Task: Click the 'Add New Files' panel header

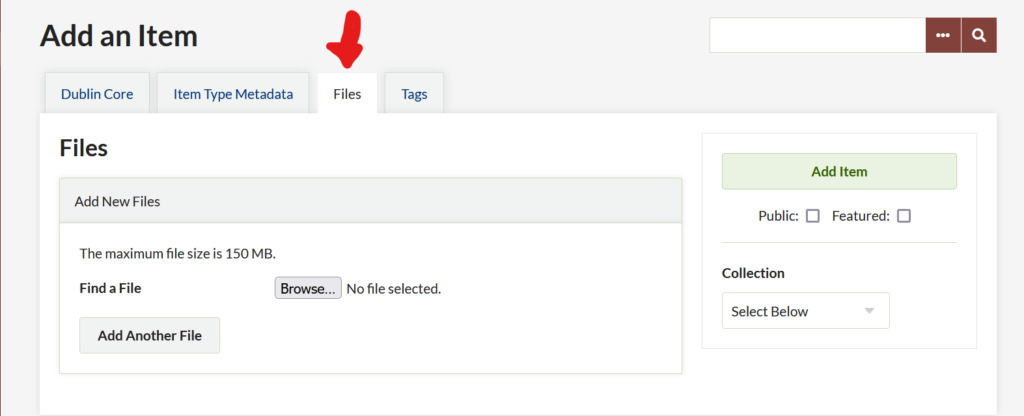Action: (x=370, y=201)
